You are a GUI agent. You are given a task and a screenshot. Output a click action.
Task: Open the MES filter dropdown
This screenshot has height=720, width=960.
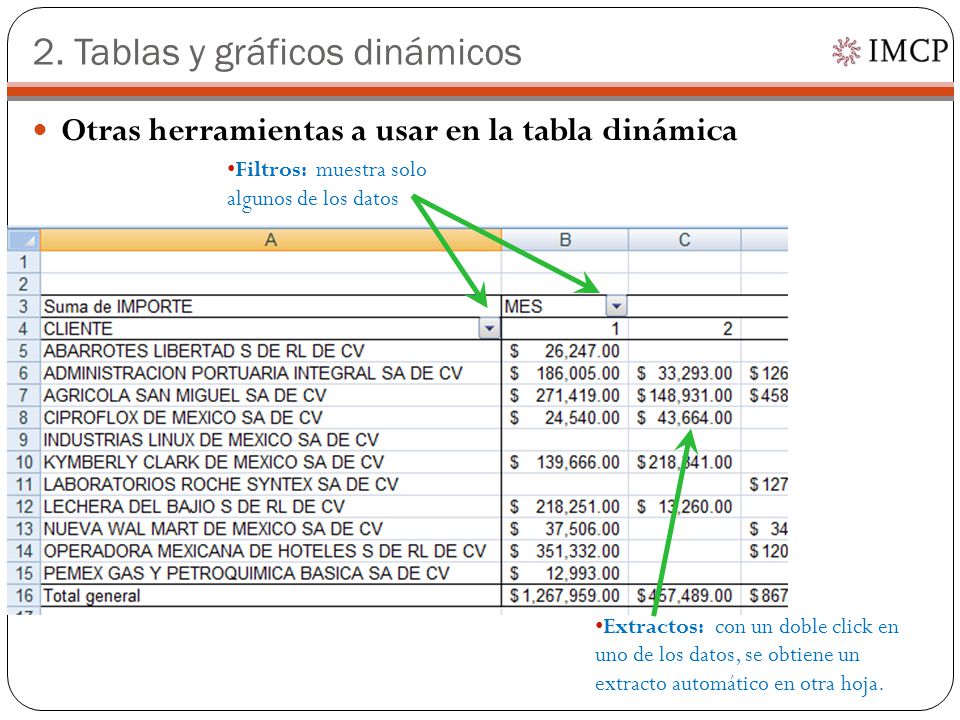click(x=617, y=306)
